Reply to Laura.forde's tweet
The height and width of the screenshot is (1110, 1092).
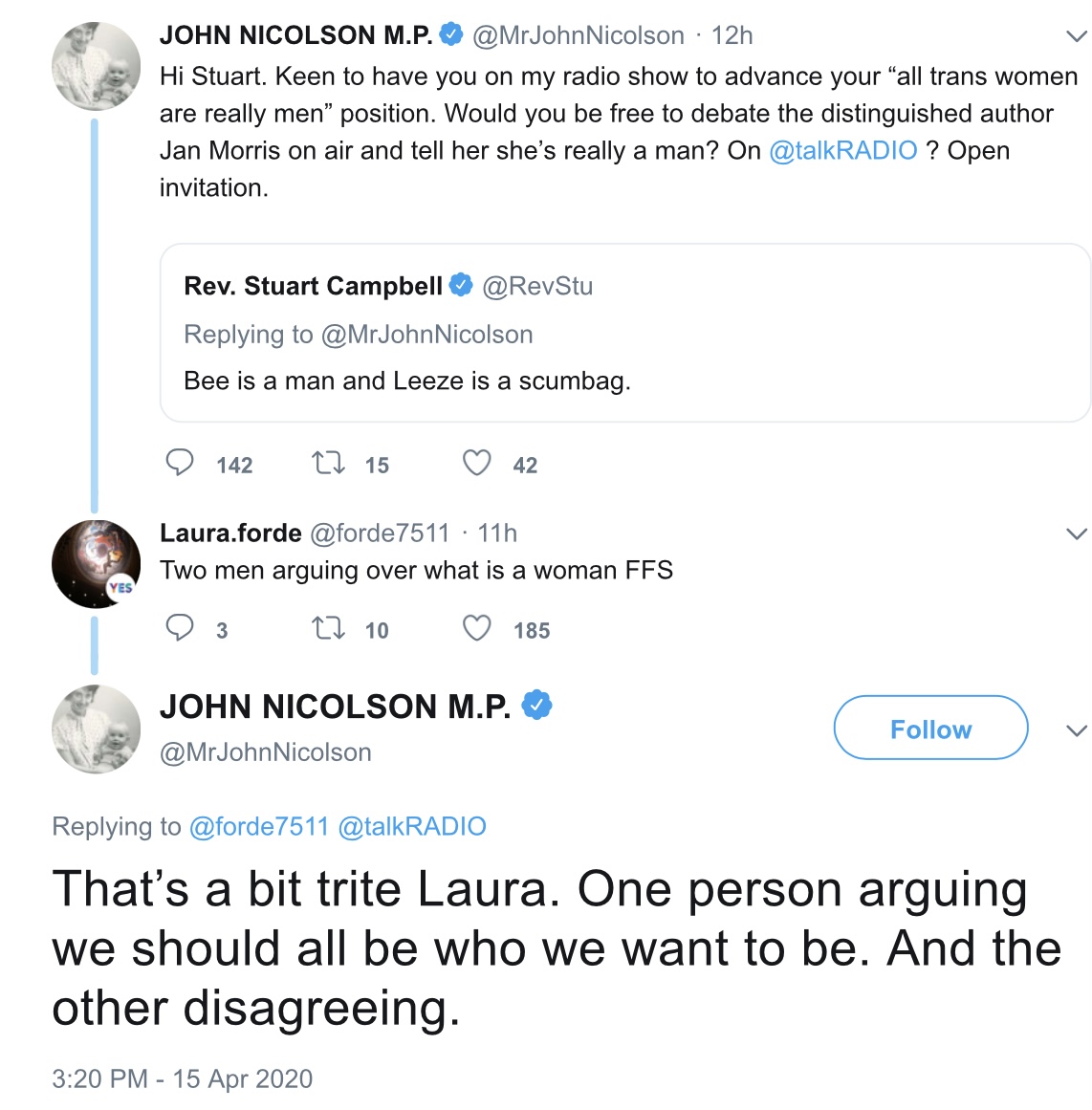tap(180, 628)
